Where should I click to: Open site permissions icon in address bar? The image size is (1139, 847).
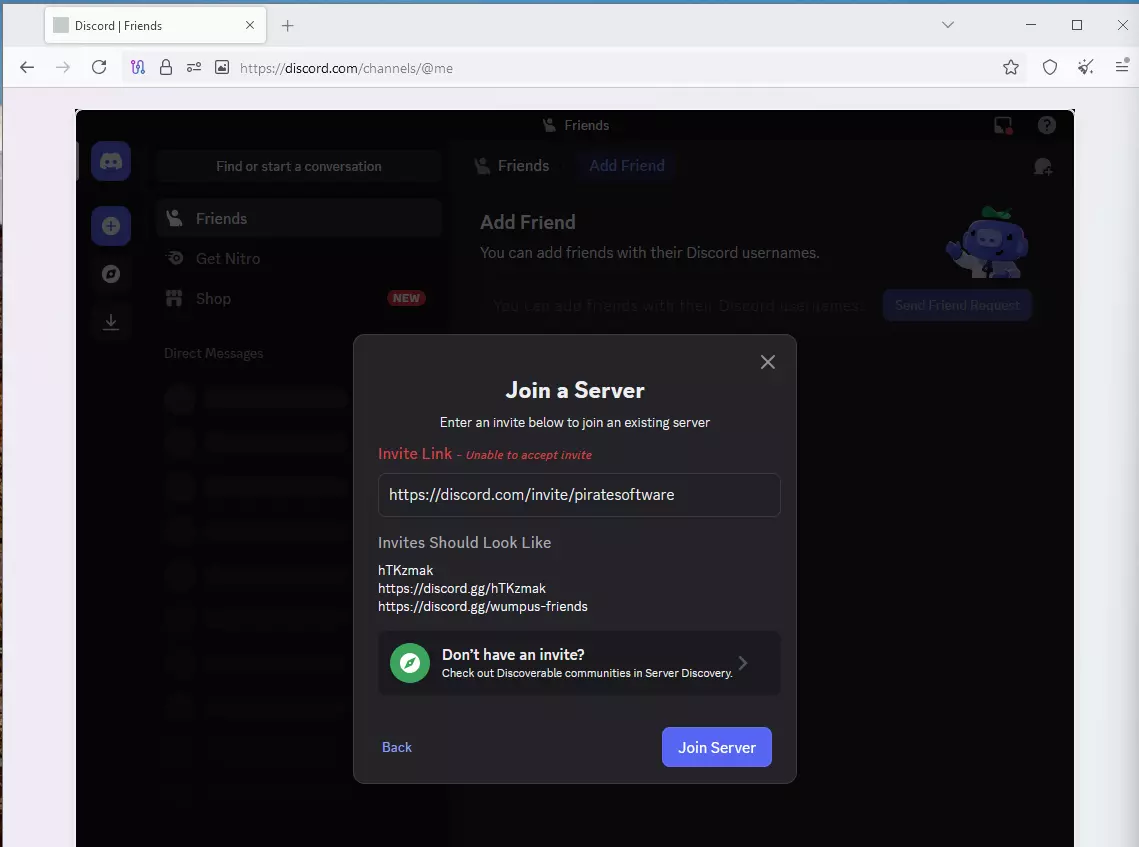(193, 68)
